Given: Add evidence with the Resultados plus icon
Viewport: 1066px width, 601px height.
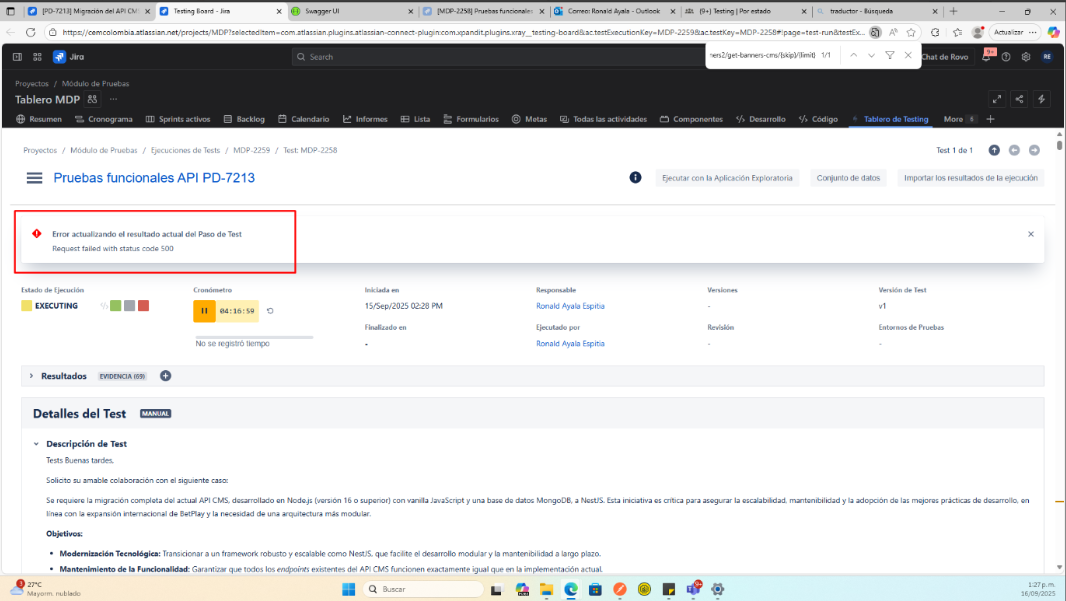Looking at the screenshot, I should pos(166,376).
